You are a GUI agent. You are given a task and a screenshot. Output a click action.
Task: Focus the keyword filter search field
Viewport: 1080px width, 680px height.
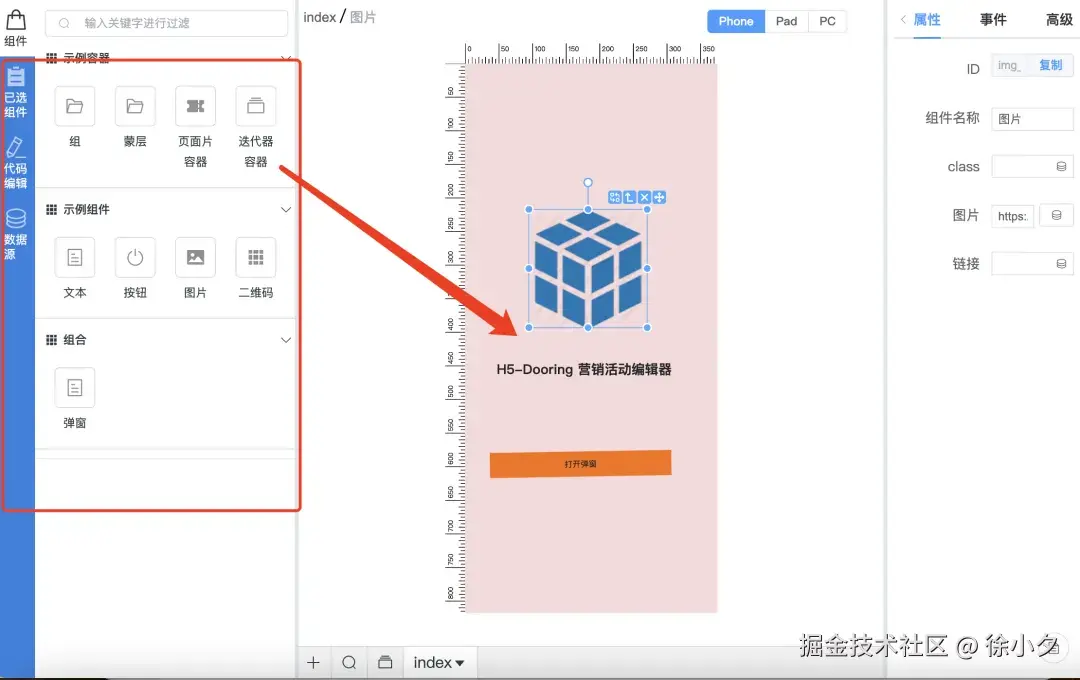pyautogui.click(x=167, y=23)
